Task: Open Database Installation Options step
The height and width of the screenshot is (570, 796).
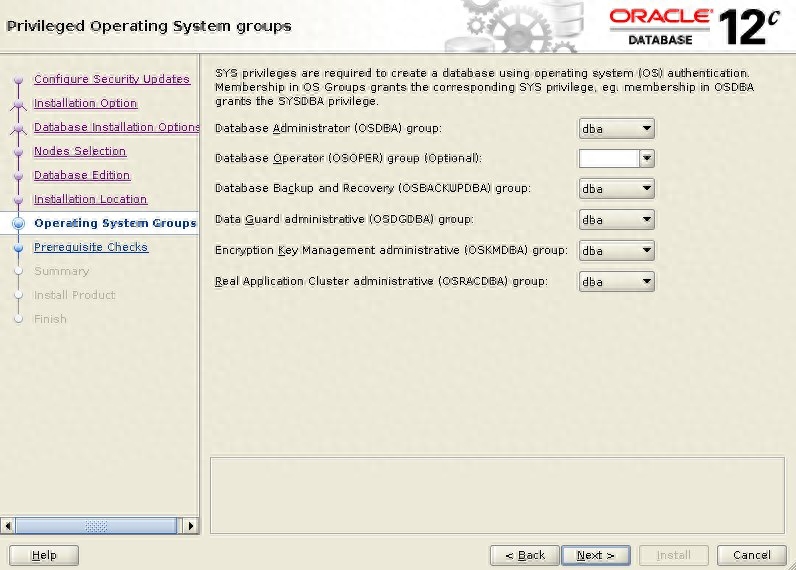Action: [116, 127]
